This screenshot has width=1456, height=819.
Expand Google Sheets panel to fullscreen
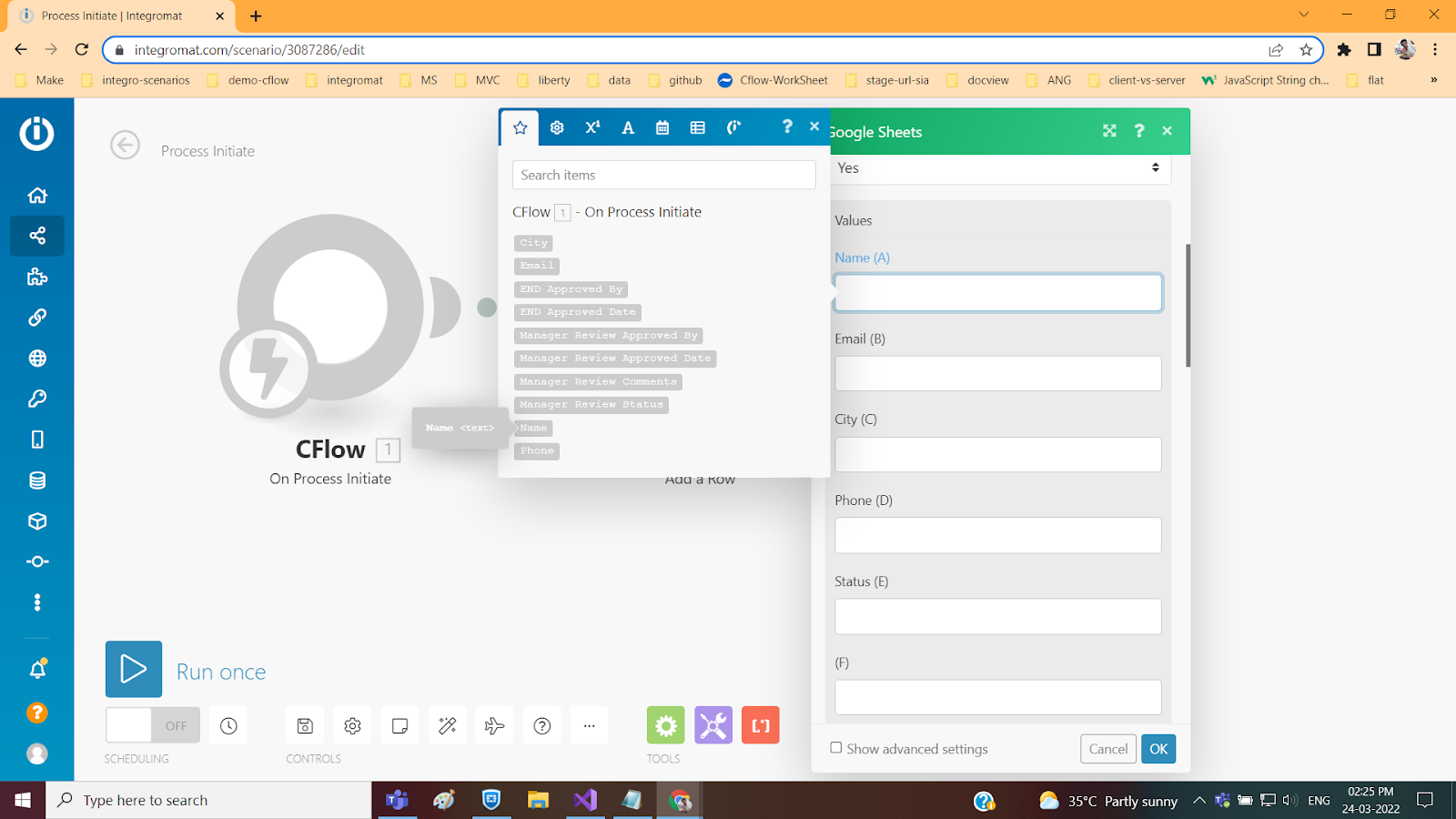click(1109, 131)
